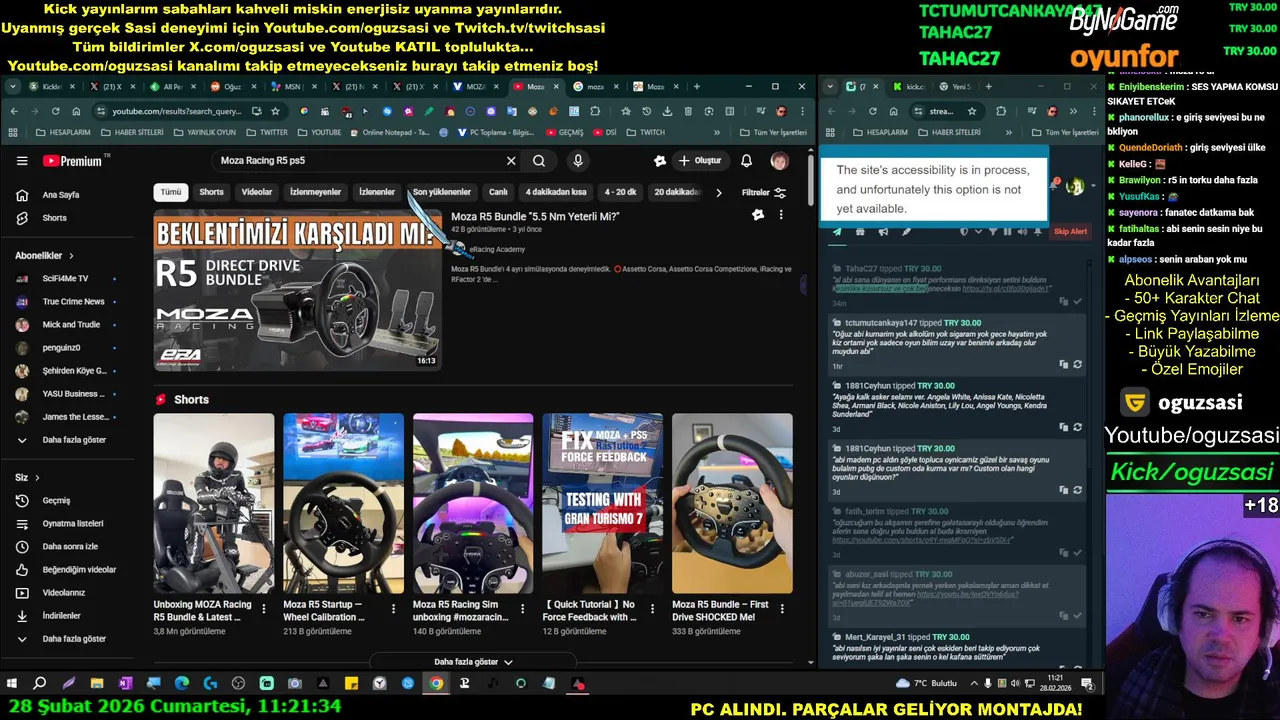Open the Windows Start menu

tap(12, 684)
